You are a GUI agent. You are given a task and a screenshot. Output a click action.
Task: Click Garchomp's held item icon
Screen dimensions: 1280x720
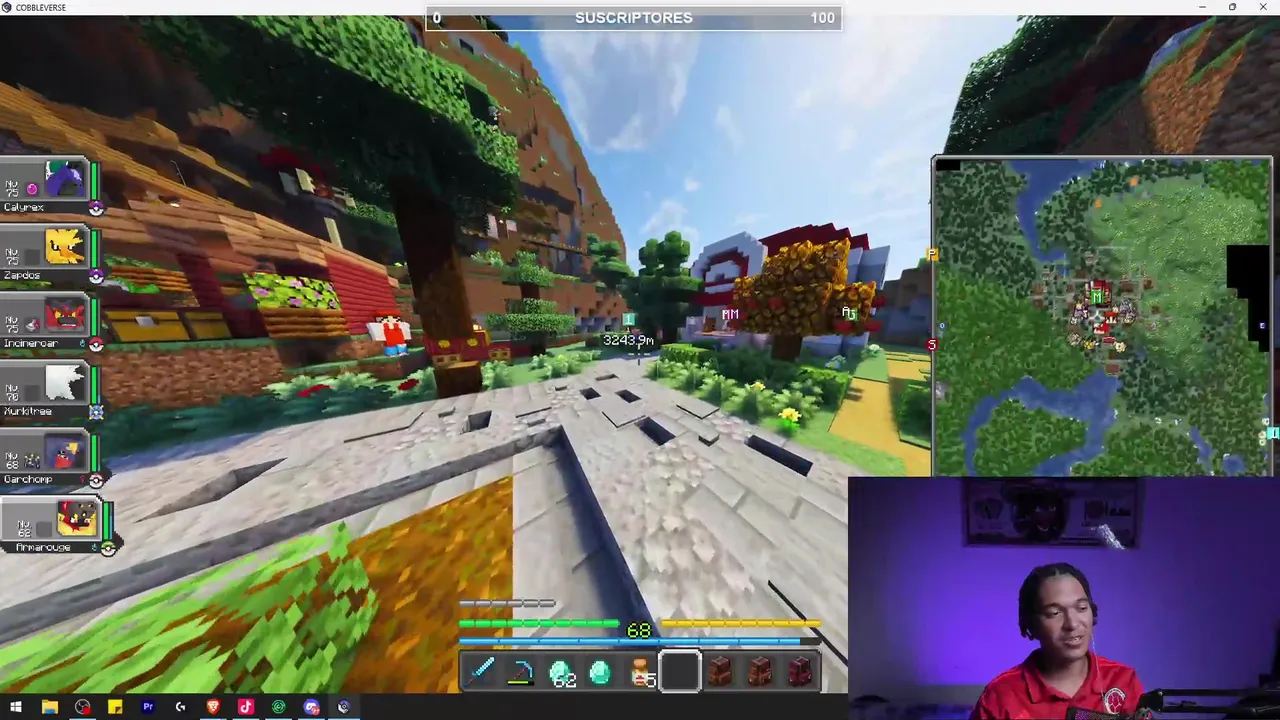32,460
